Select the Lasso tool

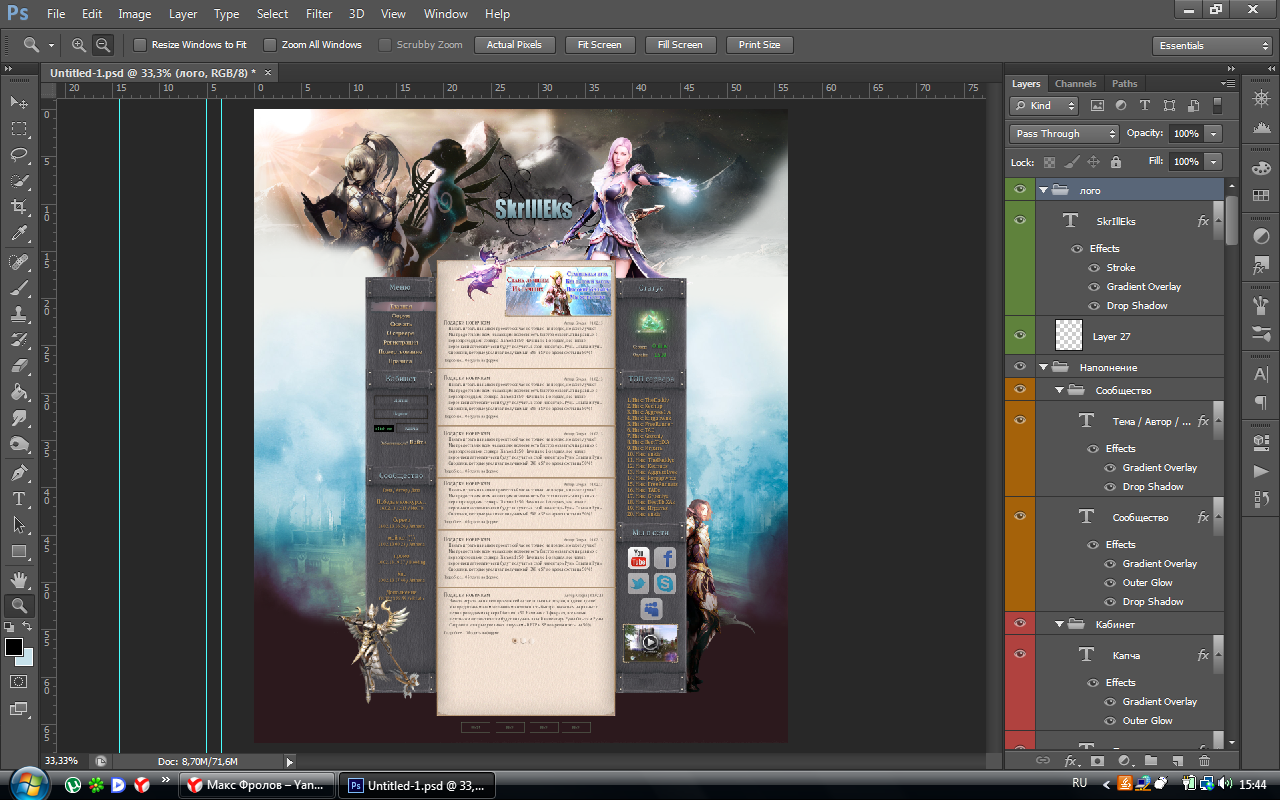pos(19,155)
